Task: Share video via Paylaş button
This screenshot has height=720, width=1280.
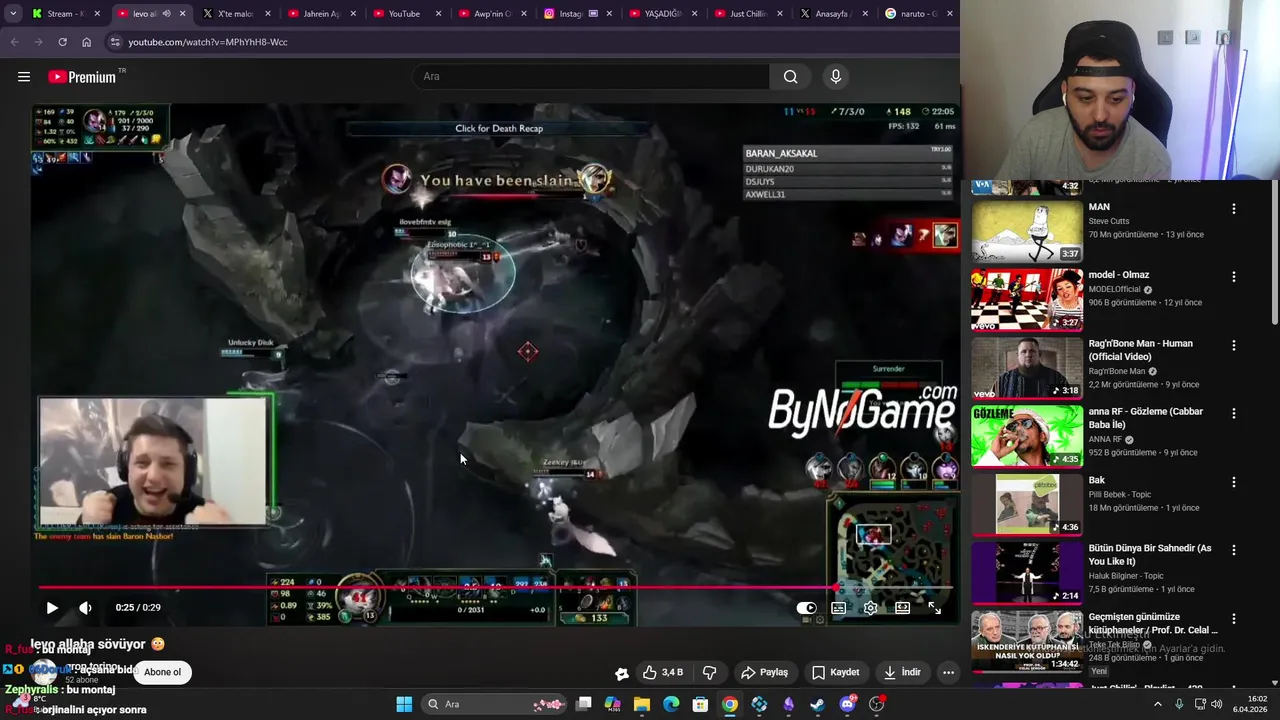Action: [x=765, y=672]
